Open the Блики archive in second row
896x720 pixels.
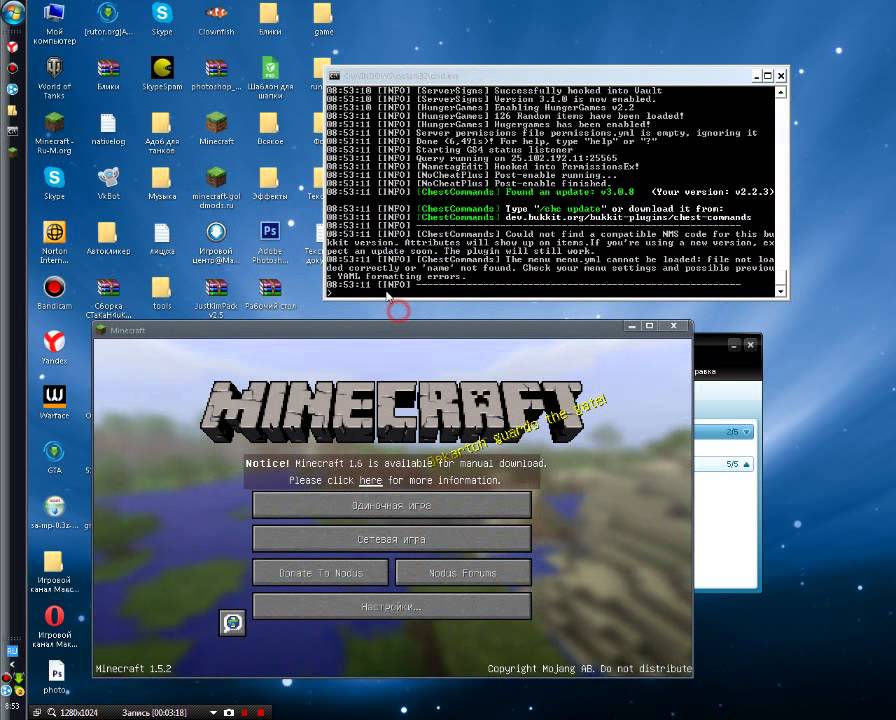click(108, 74)
